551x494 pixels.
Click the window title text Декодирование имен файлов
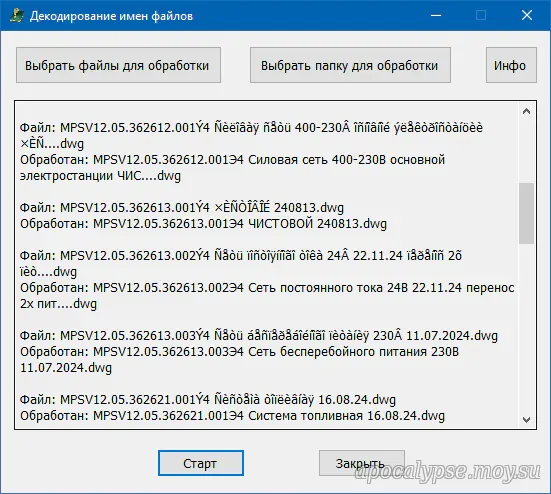(x=111, y=16)
